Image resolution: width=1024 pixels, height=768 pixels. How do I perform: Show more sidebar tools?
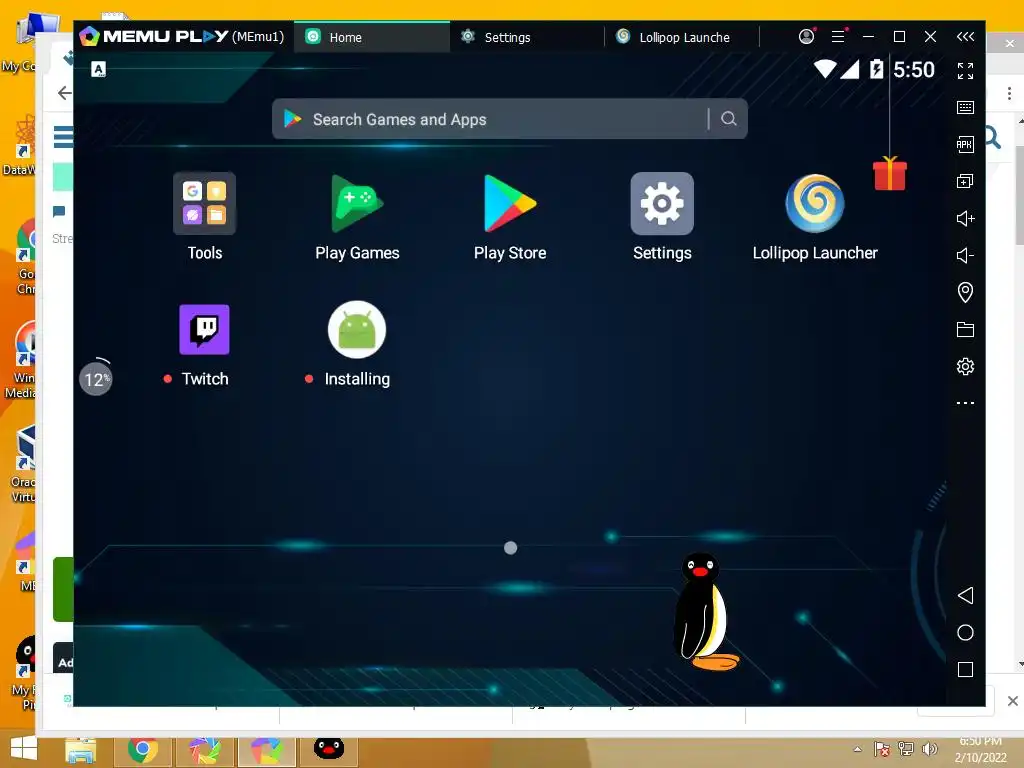tap(965, 403)
